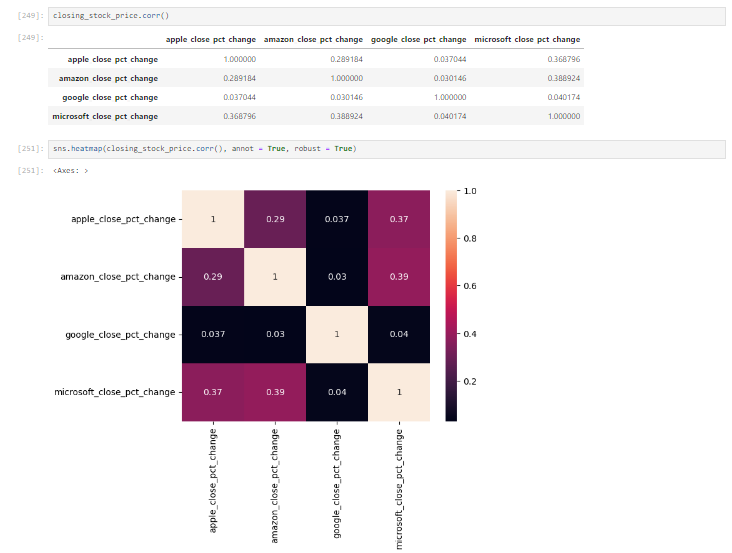Click rotated x-axis label apple_close_pct_change
732x553 pixels.
tap(212, 481)
